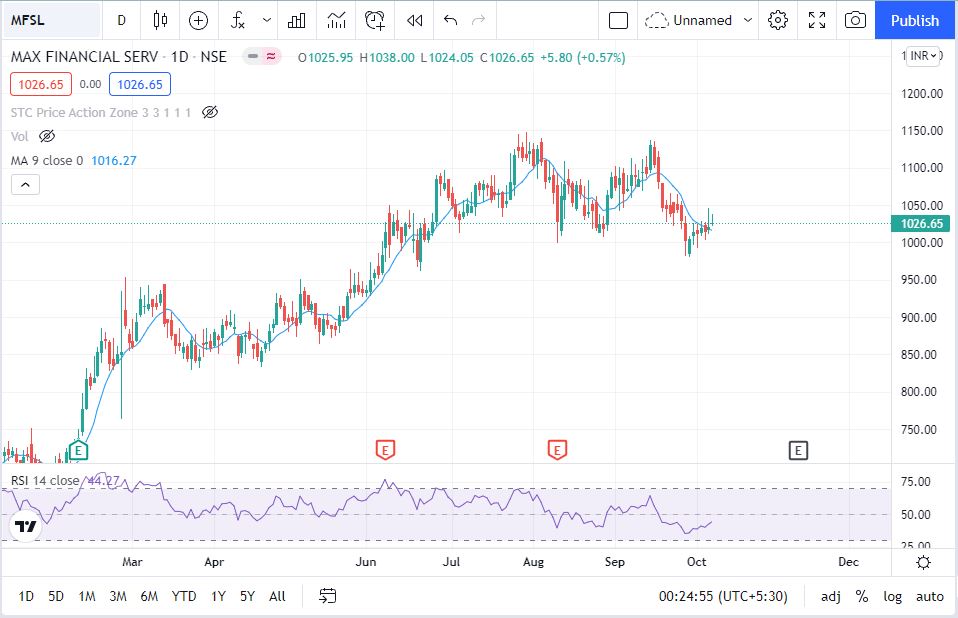Toggle the log scale option
Screen dimensions: 958x618
pos(892,596)
